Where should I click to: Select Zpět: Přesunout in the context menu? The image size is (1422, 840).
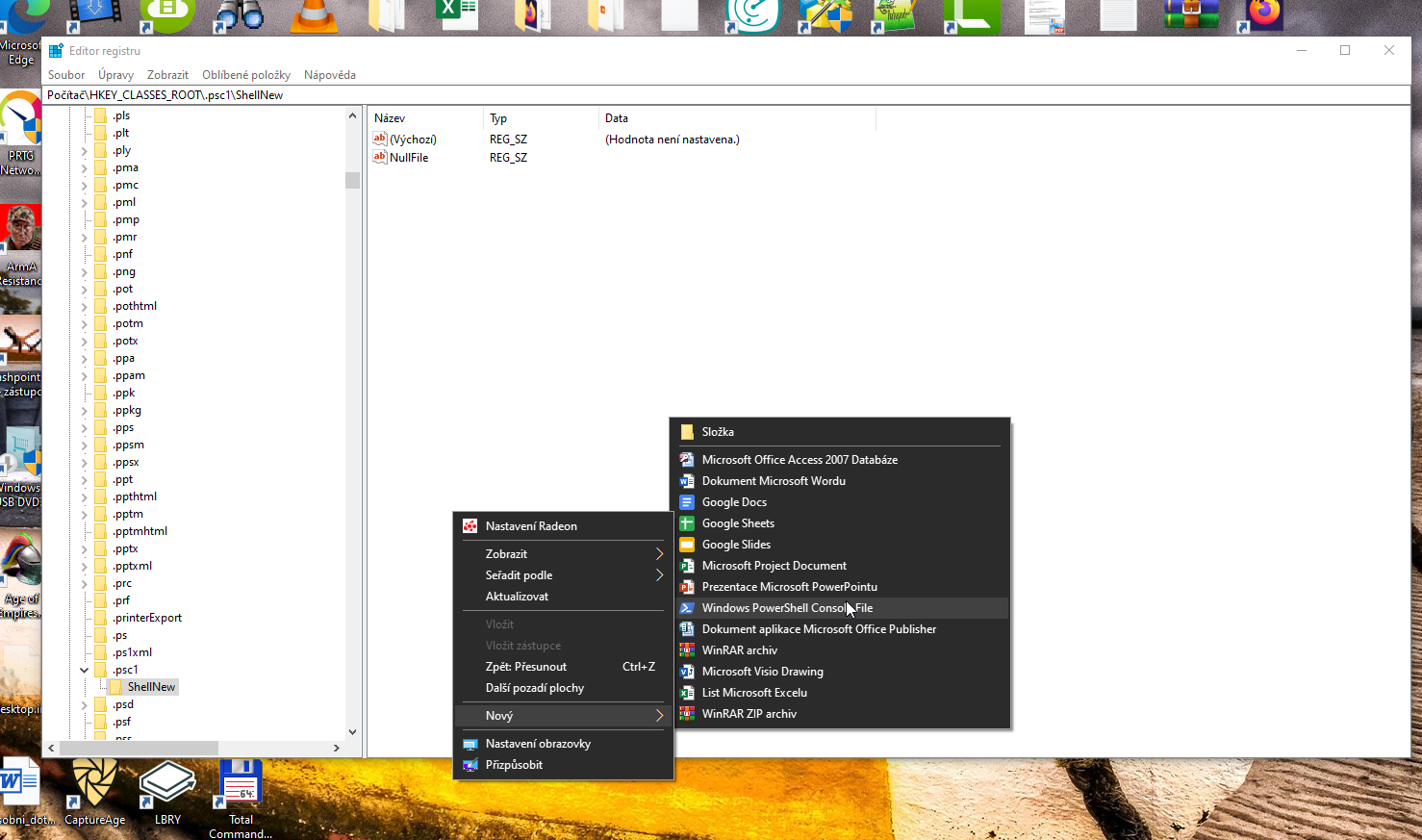[x=563, y=667]
